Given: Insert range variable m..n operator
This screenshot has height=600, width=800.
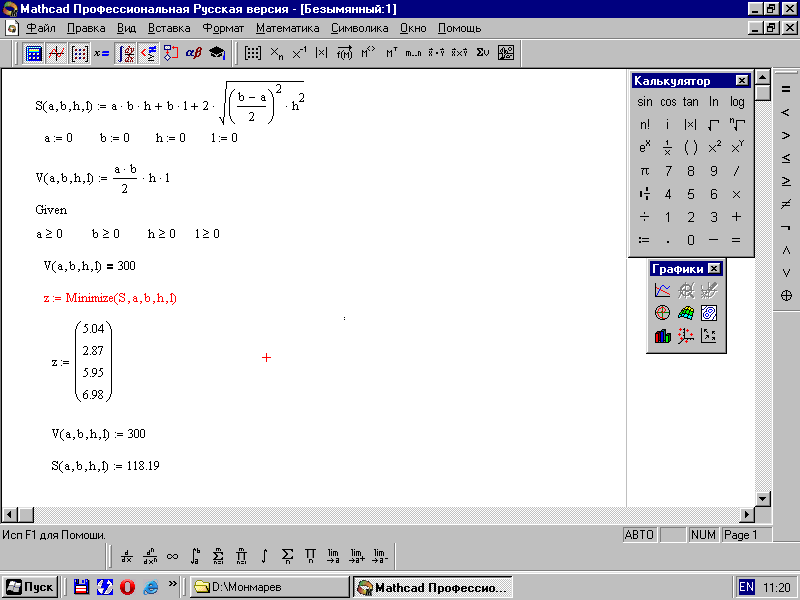Looking at the screenshot, I should point(413,53).
